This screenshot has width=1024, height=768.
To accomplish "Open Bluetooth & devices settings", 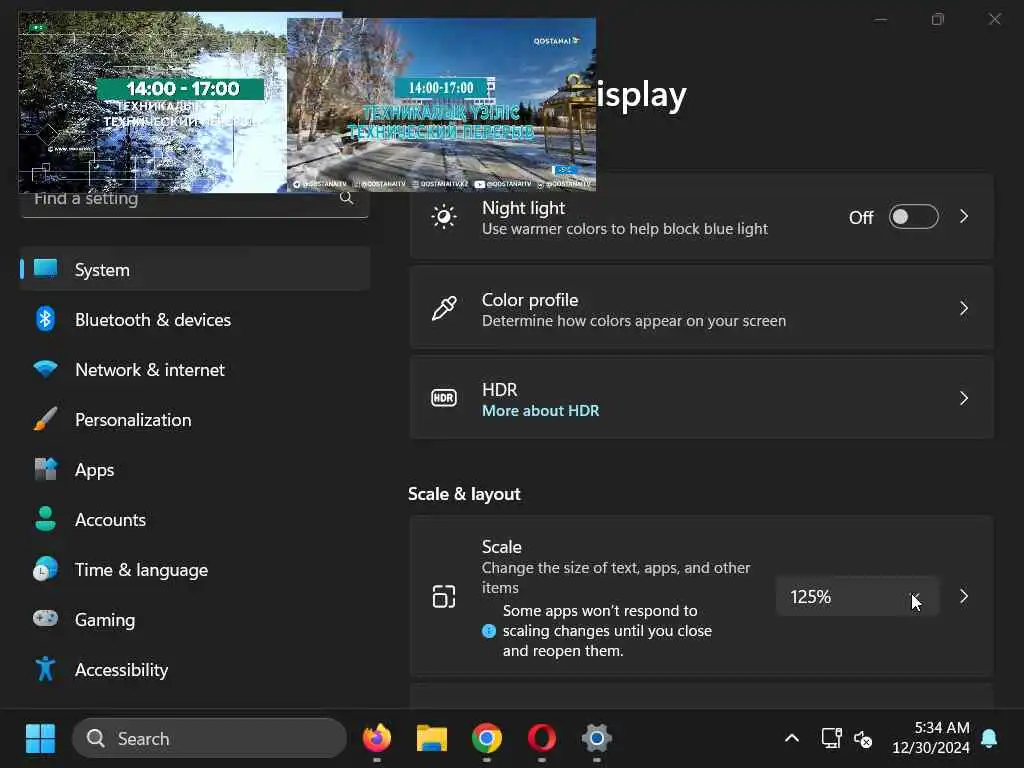I will tap(195, 319).
